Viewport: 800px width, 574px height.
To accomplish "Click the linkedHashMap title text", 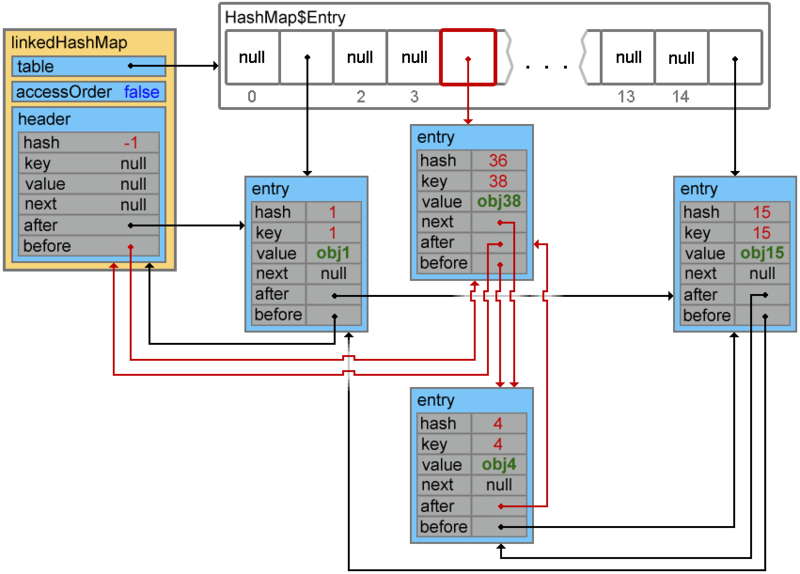I will click(69, 43).
